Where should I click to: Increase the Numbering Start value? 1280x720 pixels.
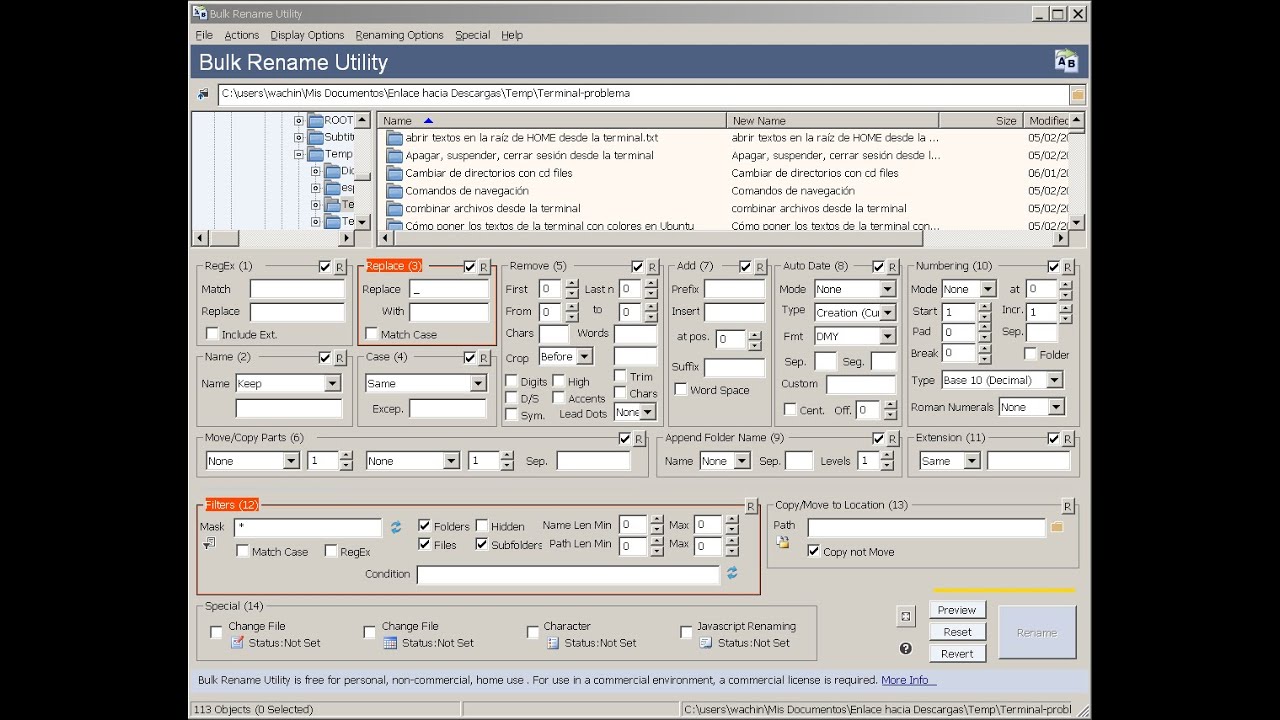[985, 307]
